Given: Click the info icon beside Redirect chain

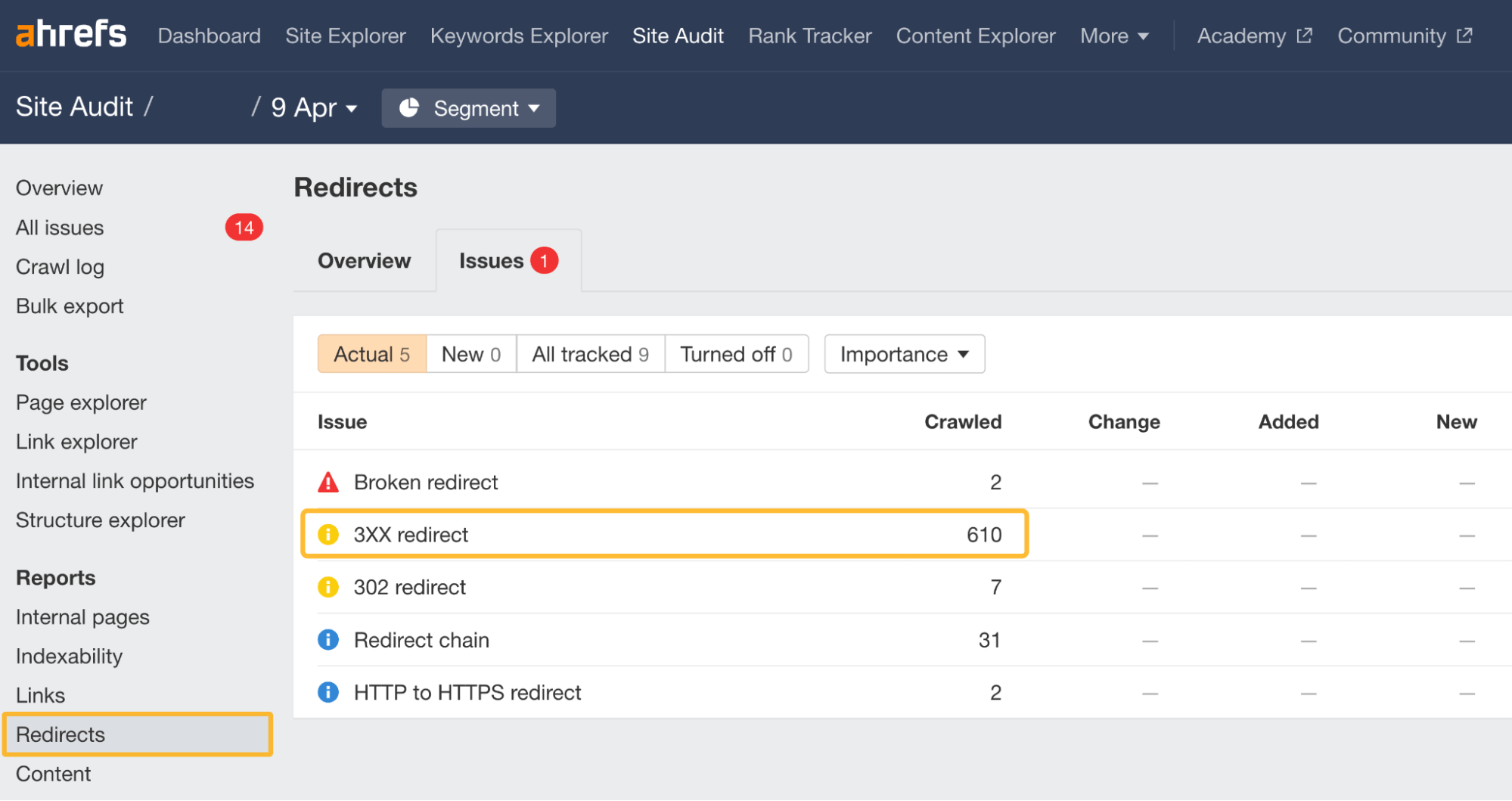Looking at the screenshot, I should [x=328, y=639].
